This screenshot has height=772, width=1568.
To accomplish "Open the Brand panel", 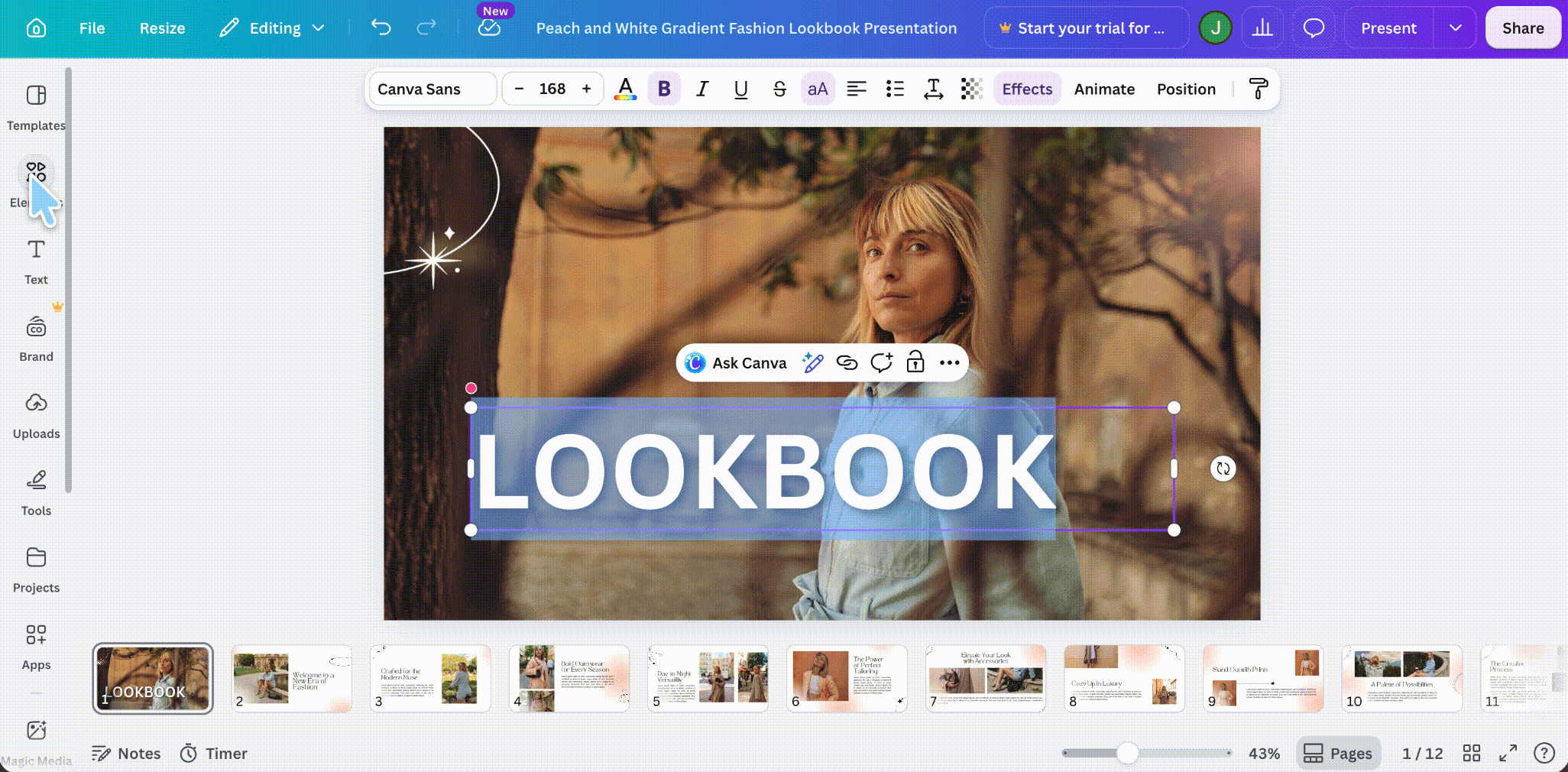I will pos(36,339).
